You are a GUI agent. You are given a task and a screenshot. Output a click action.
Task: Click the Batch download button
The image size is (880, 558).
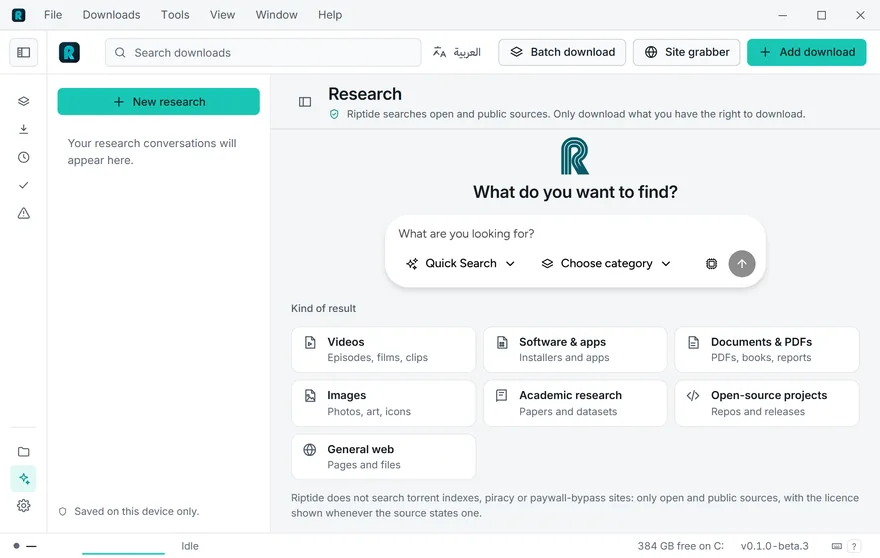pyautogui.click(x=562, y=52)
